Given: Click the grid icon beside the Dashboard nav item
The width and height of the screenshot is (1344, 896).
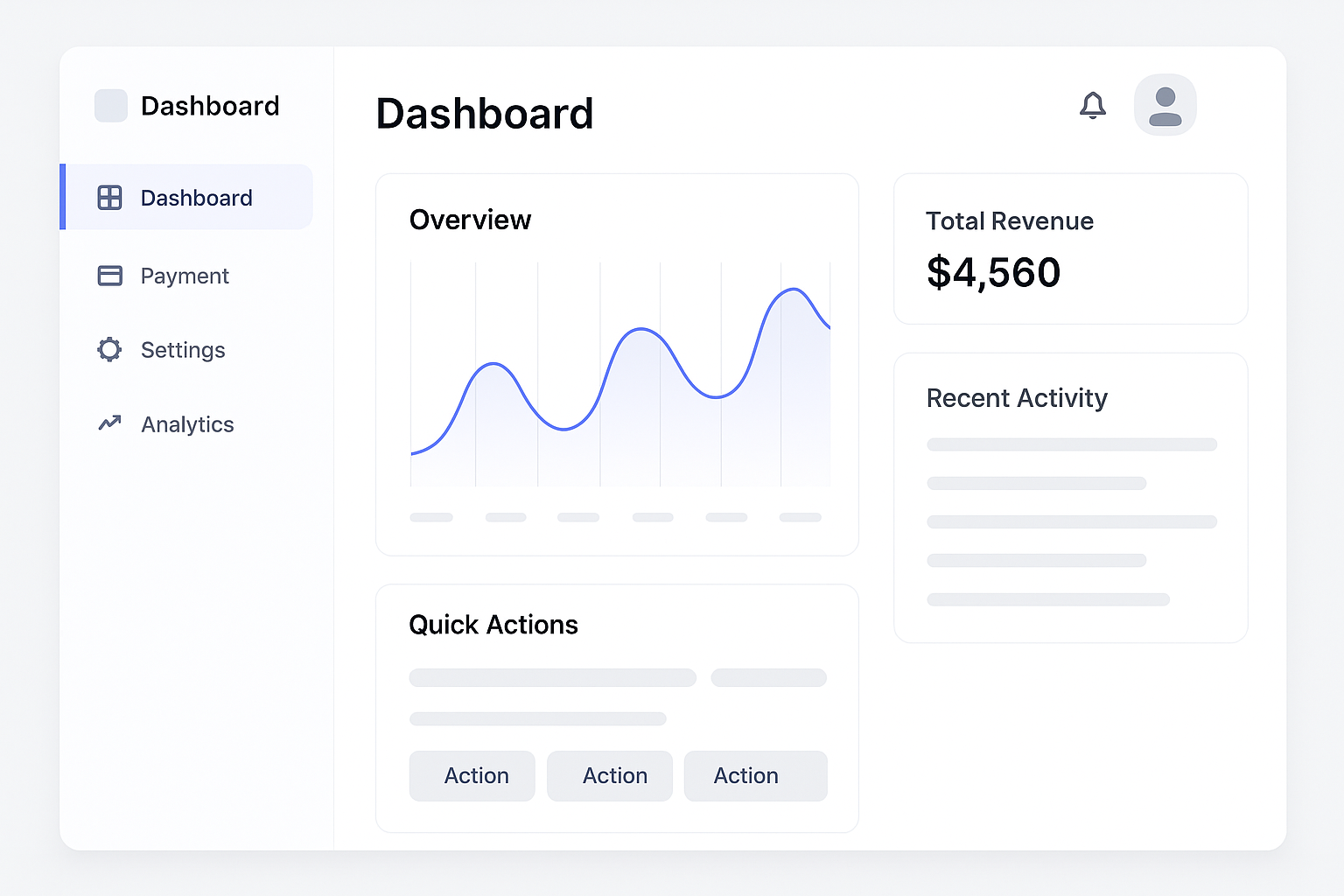Looking at the screenshot, I should 109,198.
